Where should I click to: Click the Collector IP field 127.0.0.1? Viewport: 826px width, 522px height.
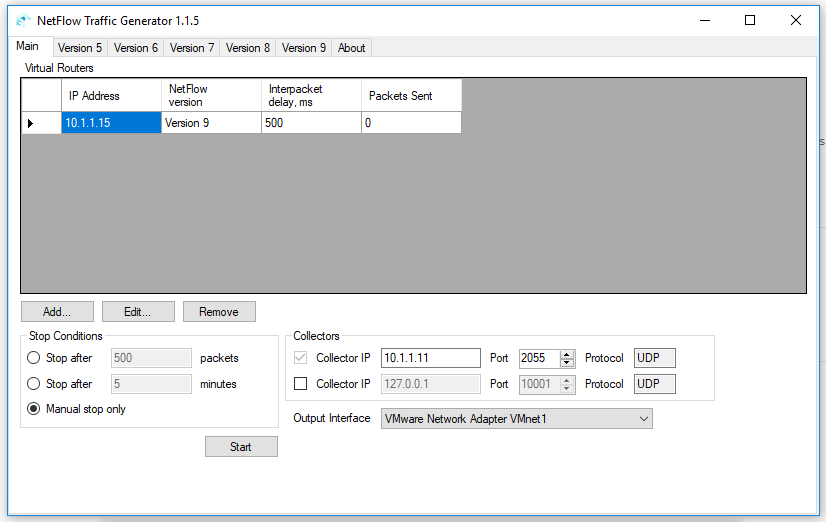tap(431, 383)
